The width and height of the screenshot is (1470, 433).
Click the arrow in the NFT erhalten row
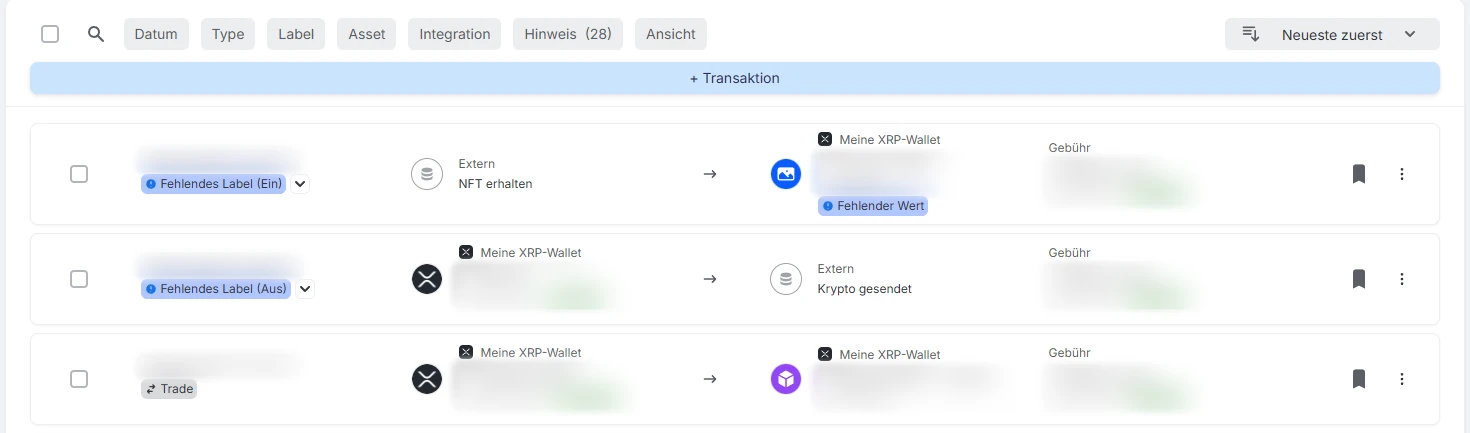(710, 174)
